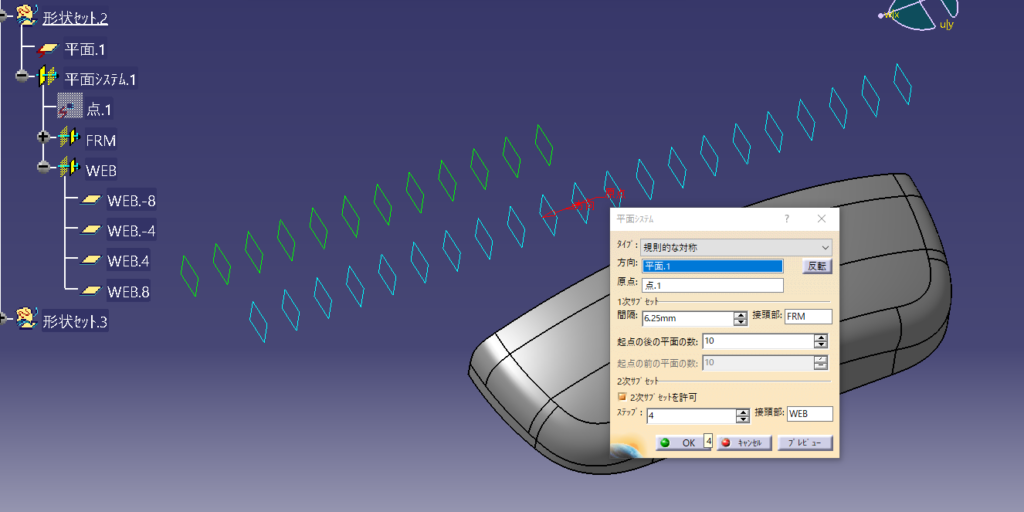This screenshot has width=1024, height=512.
Task: Close the 平面システム dialog
Action: (x=822, y=219)
